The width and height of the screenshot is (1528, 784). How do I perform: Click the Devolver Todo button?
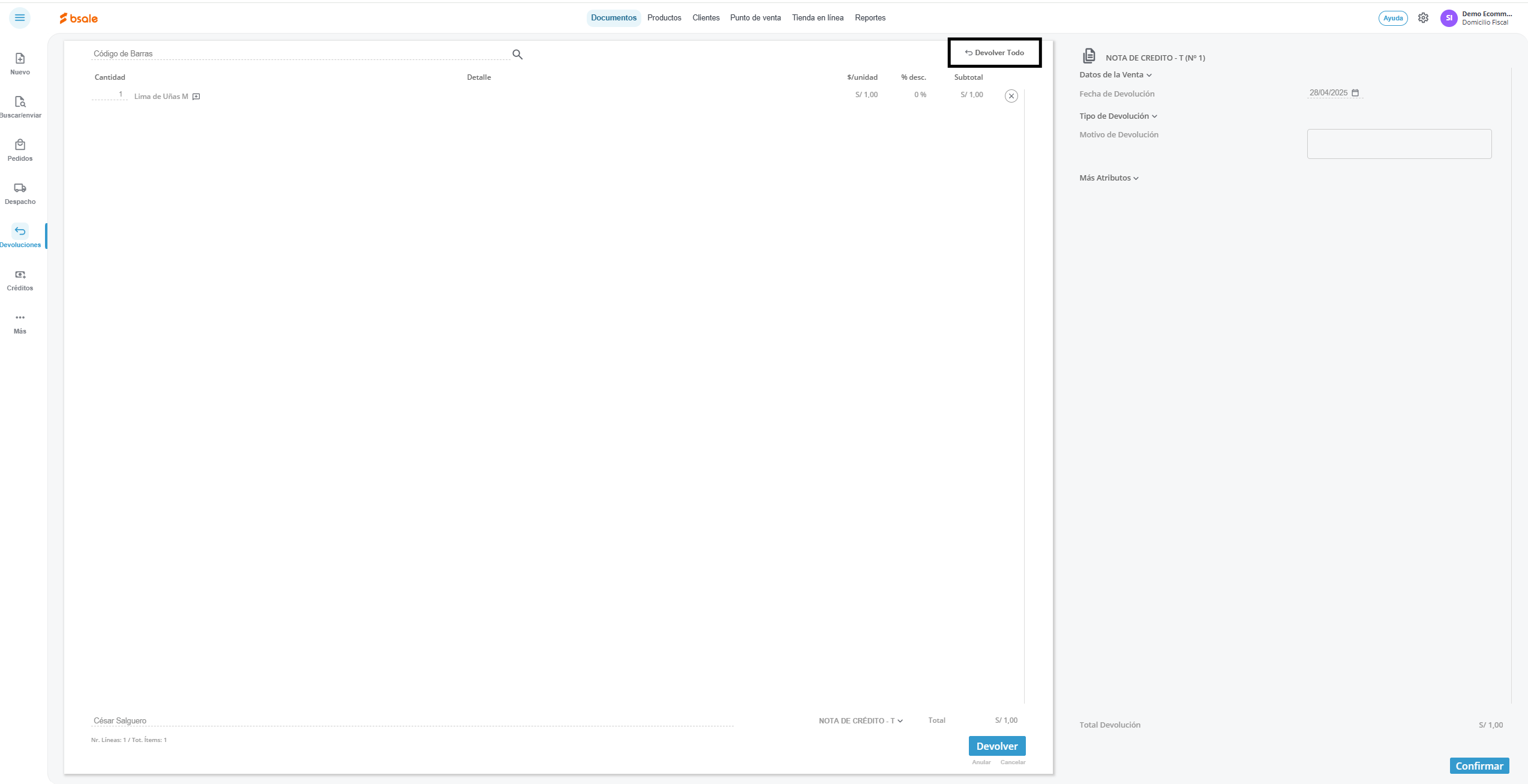tap(994, 53)
